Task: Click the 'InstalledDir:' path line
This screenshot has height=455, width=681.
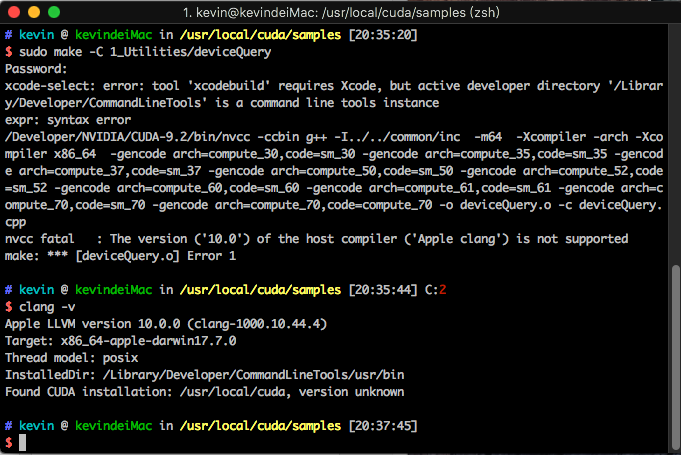Action: click(x=205, y=375)
